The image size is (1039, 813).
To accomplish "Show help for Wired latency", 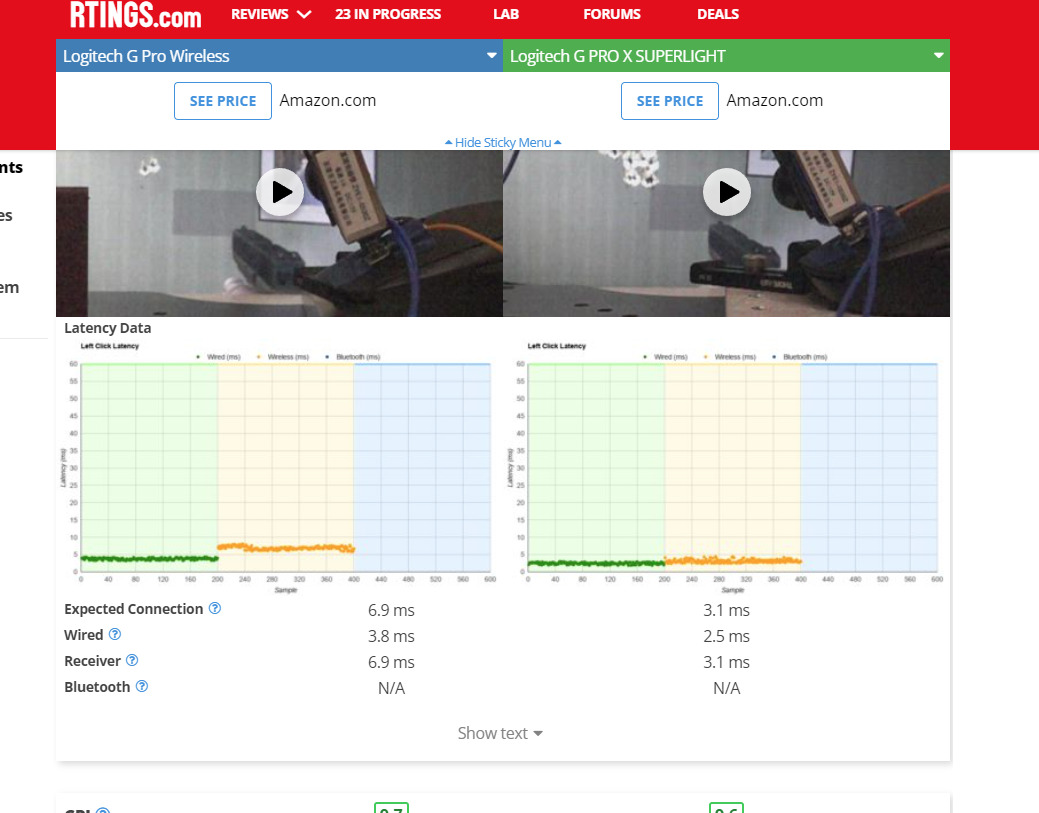I will pyautogui.click(x=115, y=634).
